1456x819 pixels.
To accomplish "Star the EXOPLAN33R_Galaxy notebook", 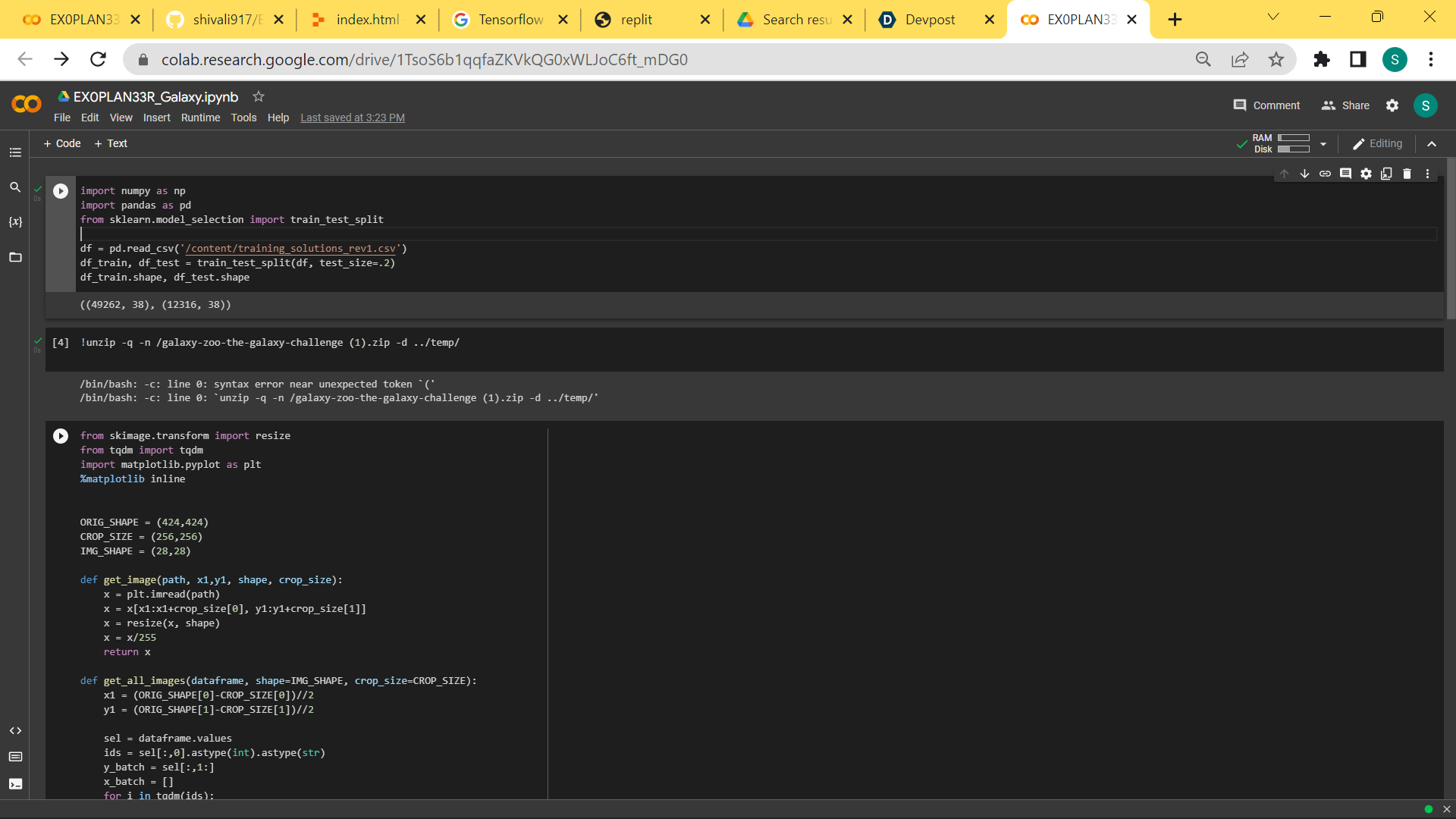I will click(259, 96).
